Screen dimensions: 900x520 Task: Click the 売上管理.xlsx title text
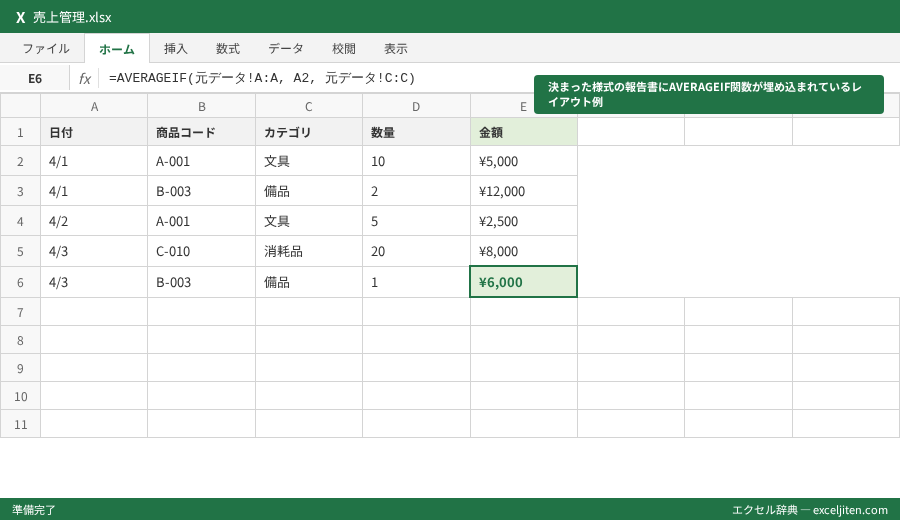click(x=72, y=17)
